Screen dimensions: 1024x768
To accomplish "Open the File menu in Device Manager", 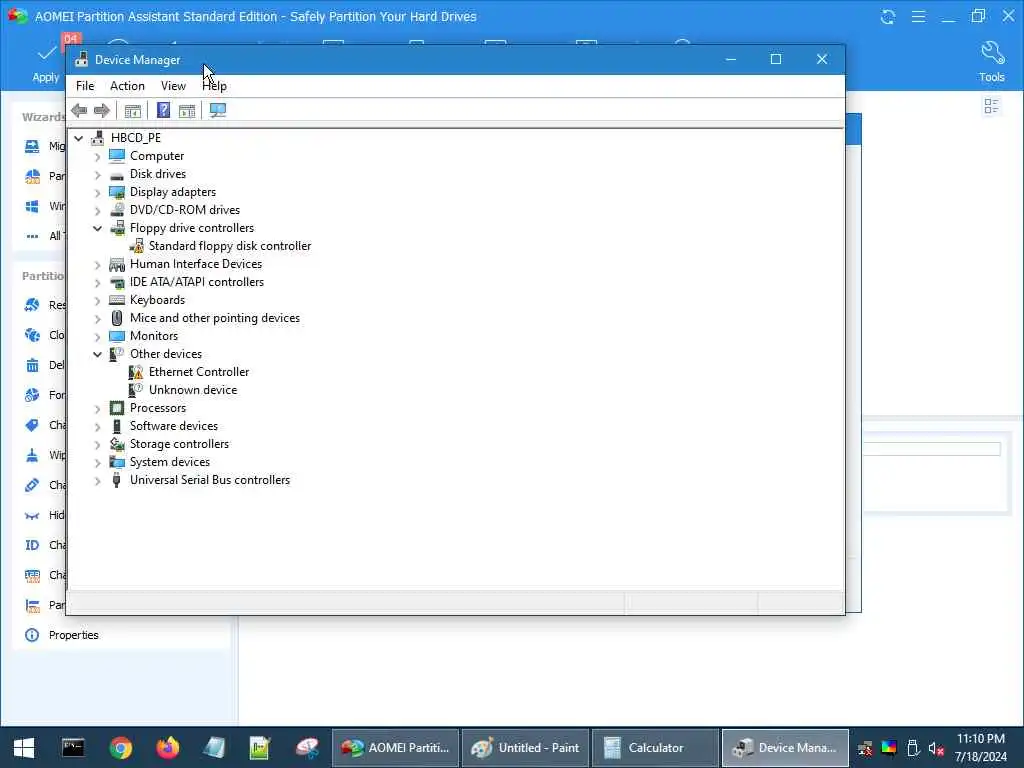I will coord(85,86).
